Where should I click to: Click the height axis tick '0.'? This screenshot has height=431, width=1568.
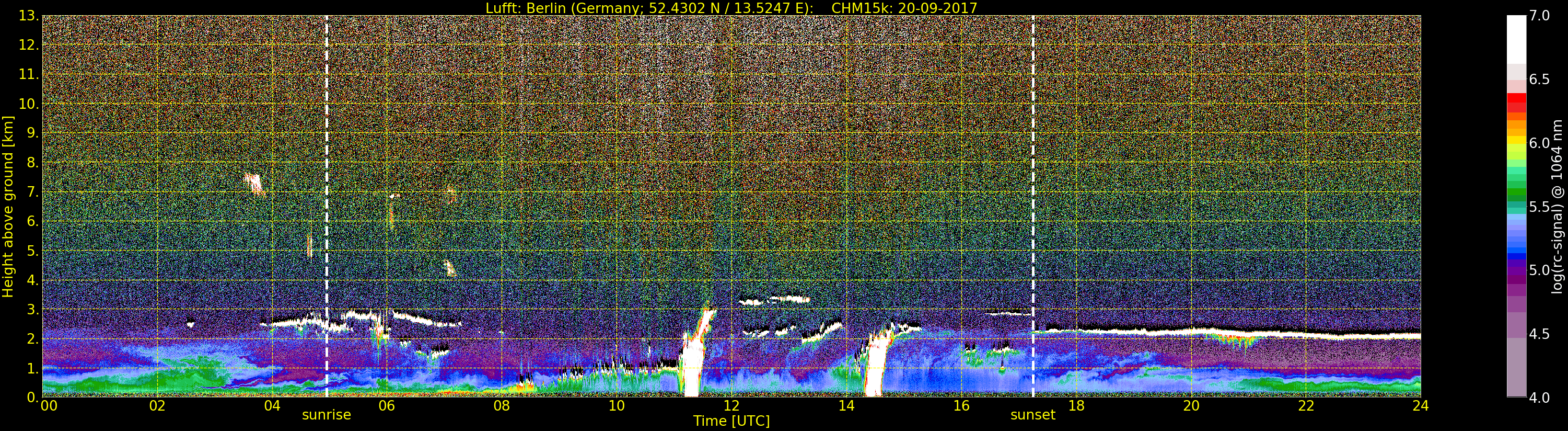tap(32, 398)
